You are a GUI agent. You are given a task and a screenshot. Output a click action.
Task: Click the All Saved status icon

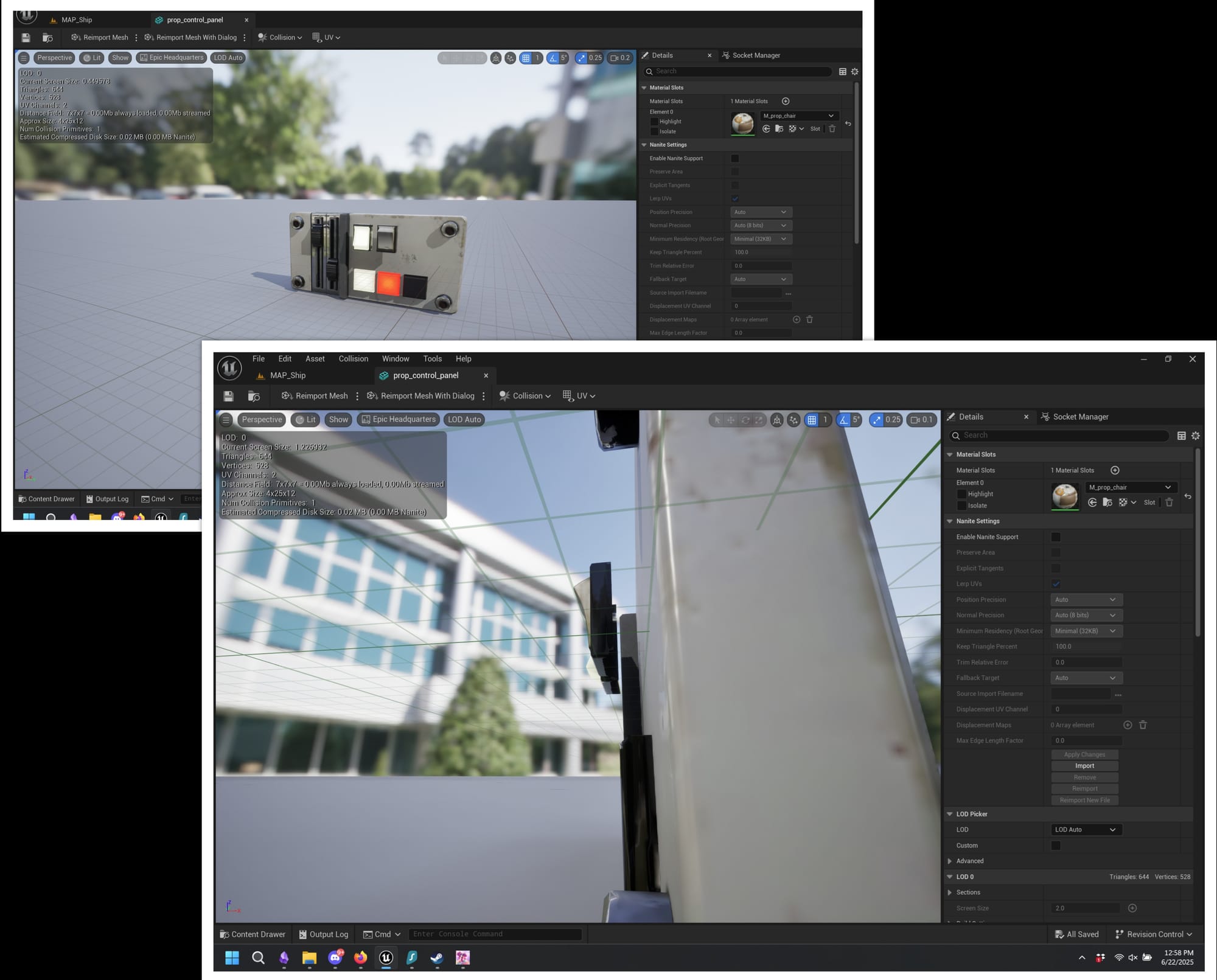point(1059,934)
